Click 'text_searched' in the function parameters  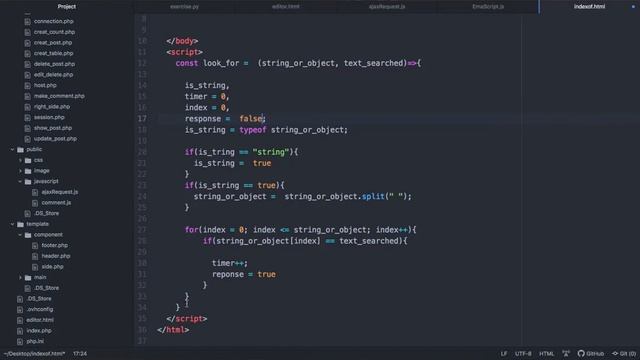pyautogui.click(x=373, y=63)
